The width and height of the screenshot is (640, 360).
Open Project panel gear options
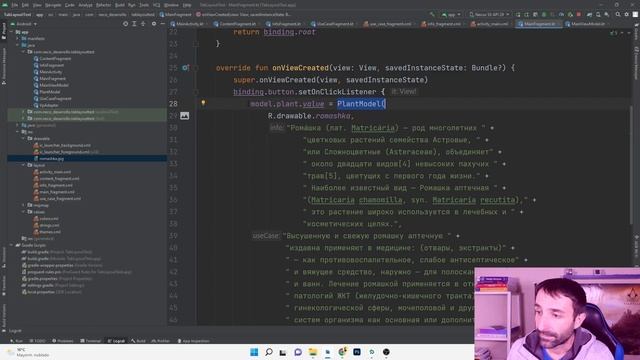click(x=154, y=24)
